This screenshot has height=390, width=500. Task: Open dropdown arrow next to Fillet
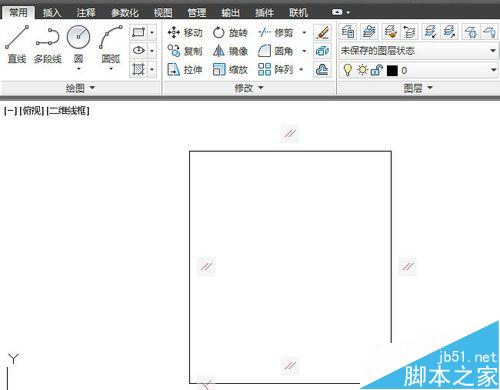pos(304,51)
